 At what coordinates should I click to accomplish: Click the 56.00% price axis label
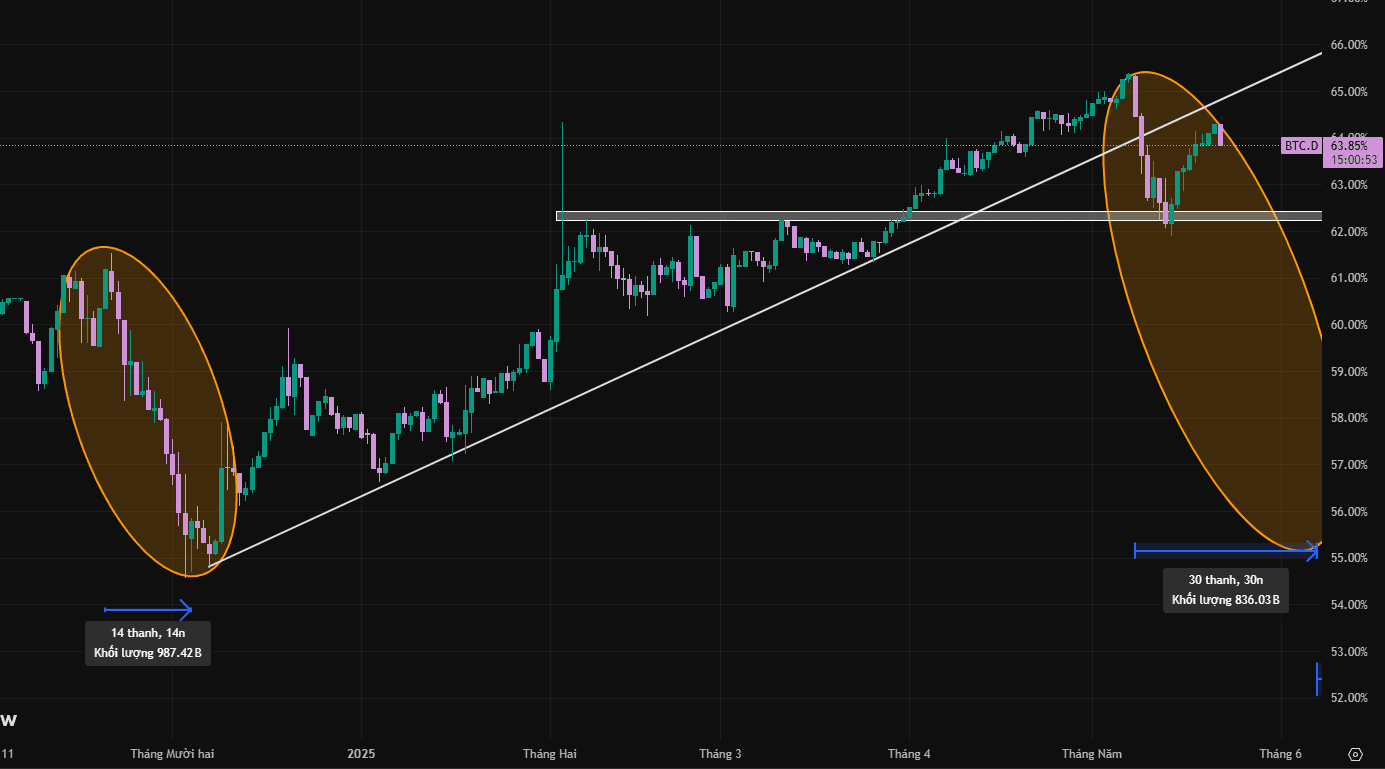click(1349, 512)
